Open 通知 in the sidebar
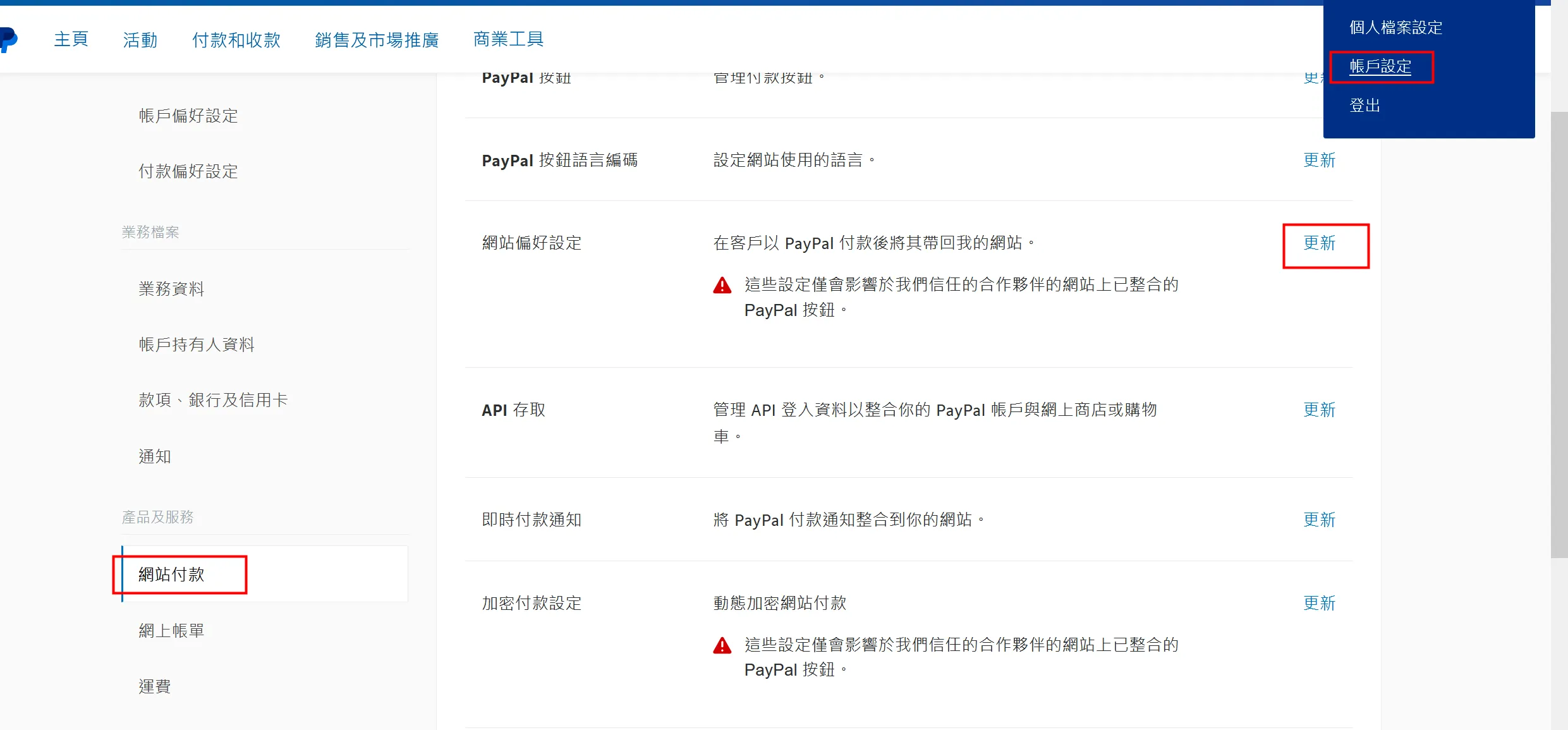The height and width of the screenshot is (730, 1568). 155,456
